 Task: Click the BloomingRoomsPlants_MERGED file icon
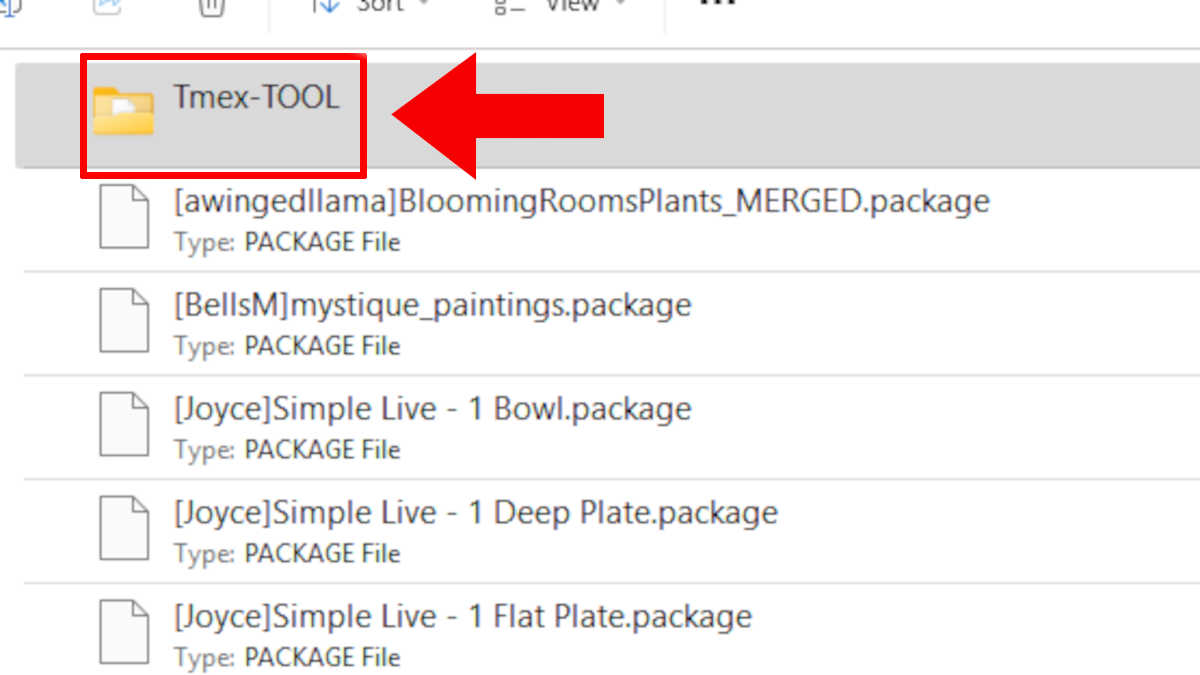click(x=123, y=219)
